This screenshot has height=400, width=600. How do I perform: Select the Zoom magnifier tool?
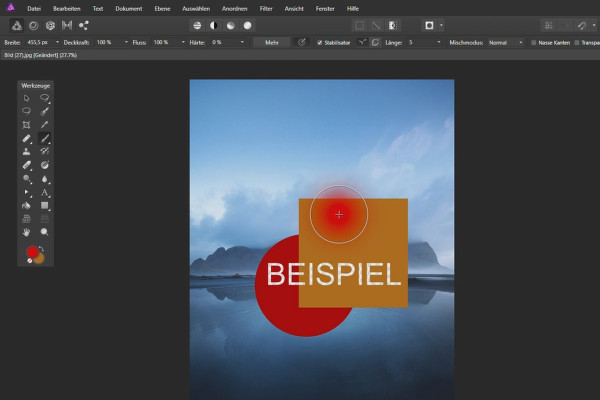tap(44, 232)
